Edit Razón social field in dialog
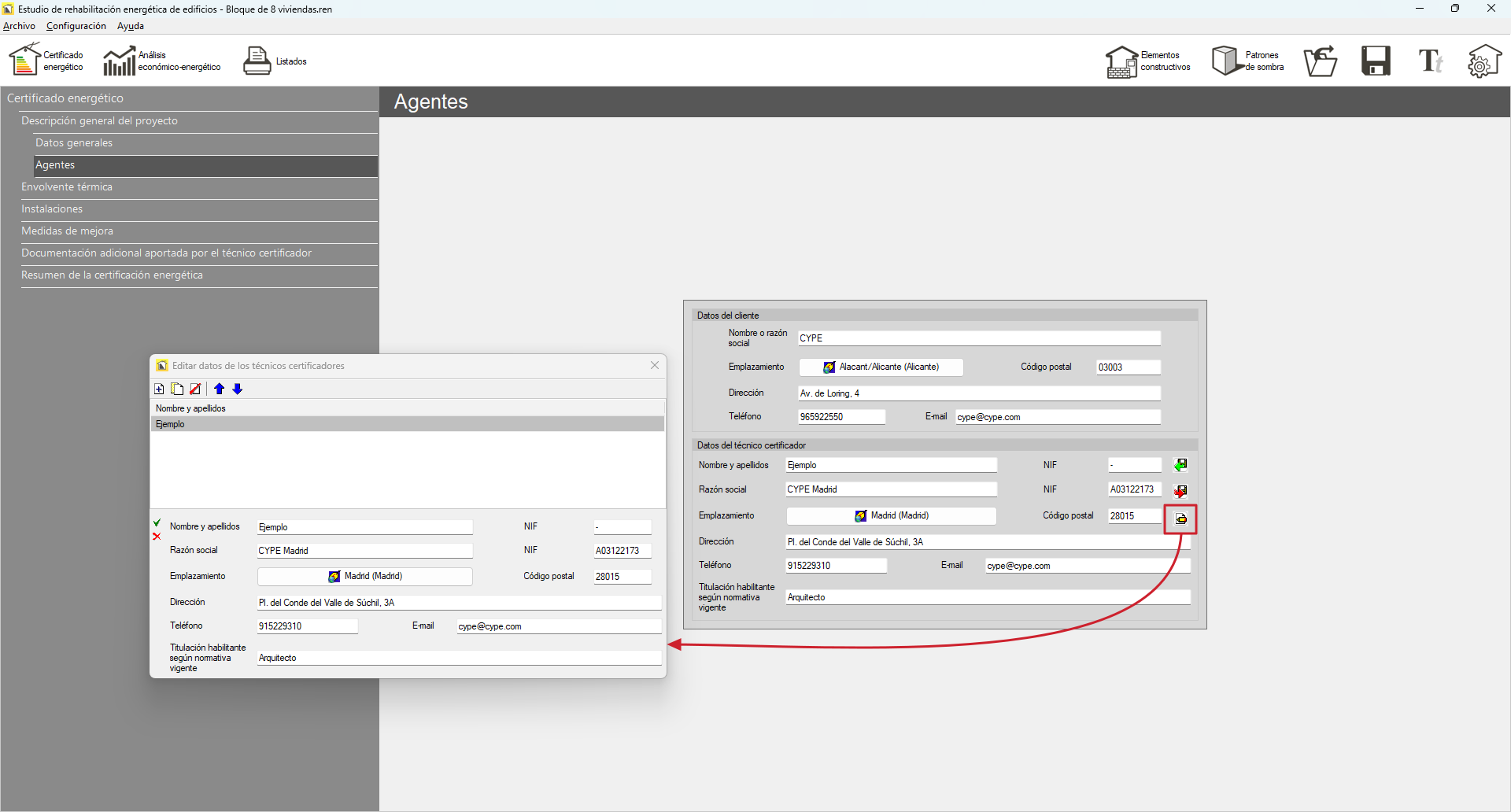This screenshot has height=812, width=1511. pos(365,551)
